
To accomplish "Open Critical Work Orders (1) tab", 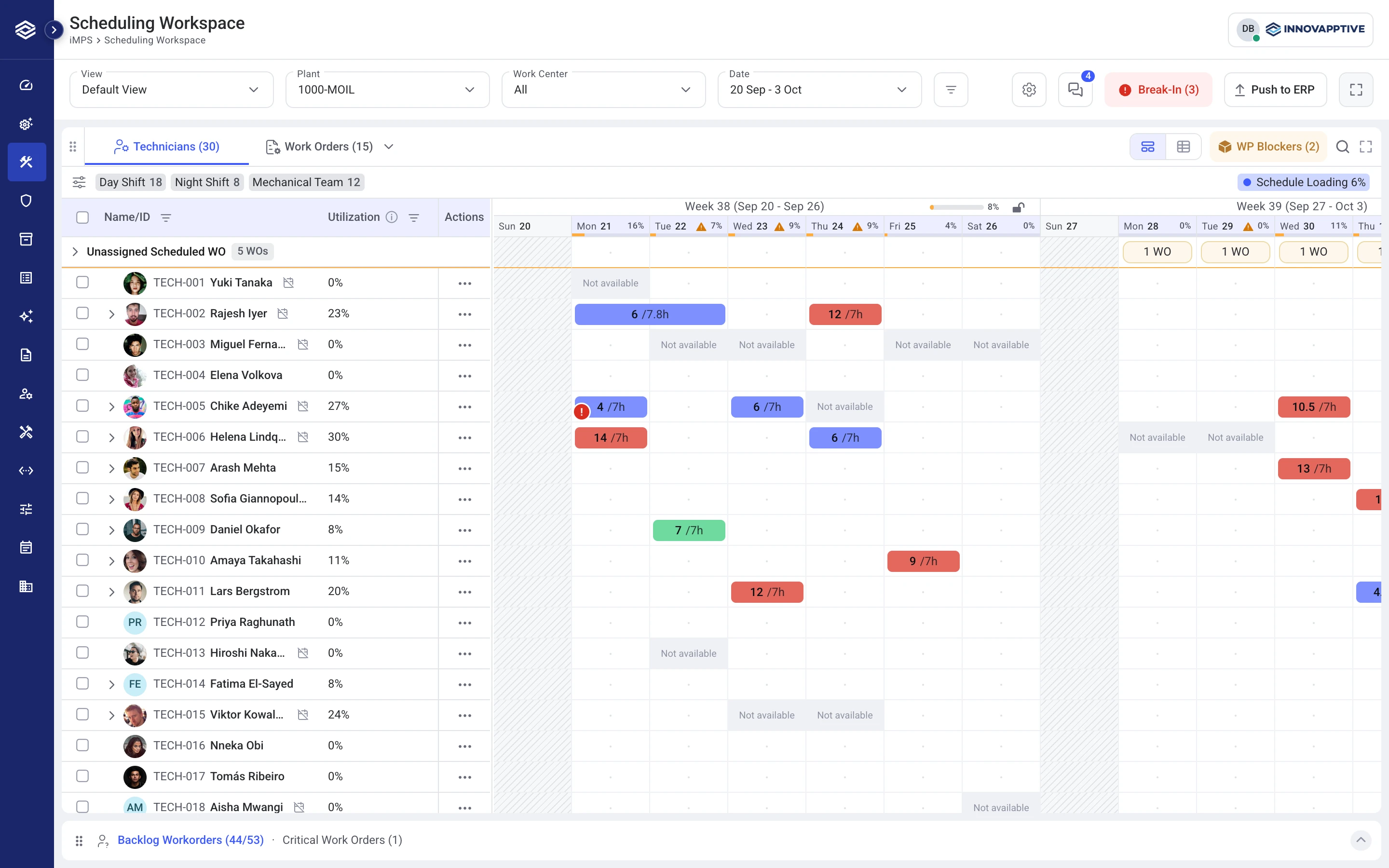I will (342, 840).
